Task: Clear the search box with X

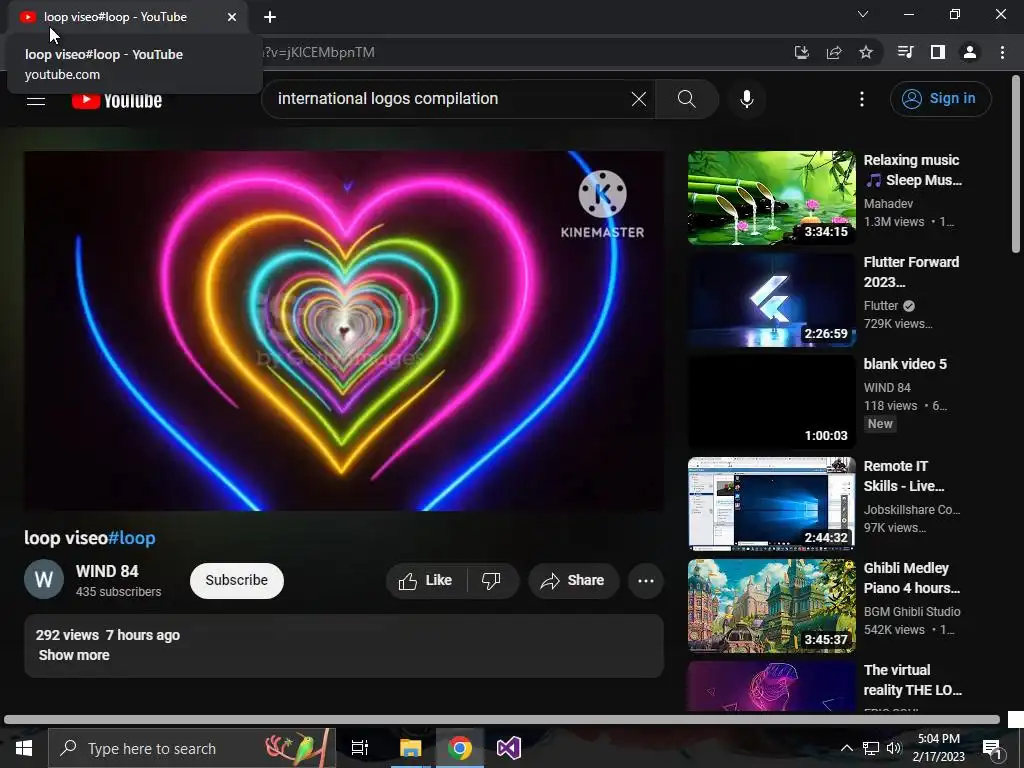Action: (639, 99)
